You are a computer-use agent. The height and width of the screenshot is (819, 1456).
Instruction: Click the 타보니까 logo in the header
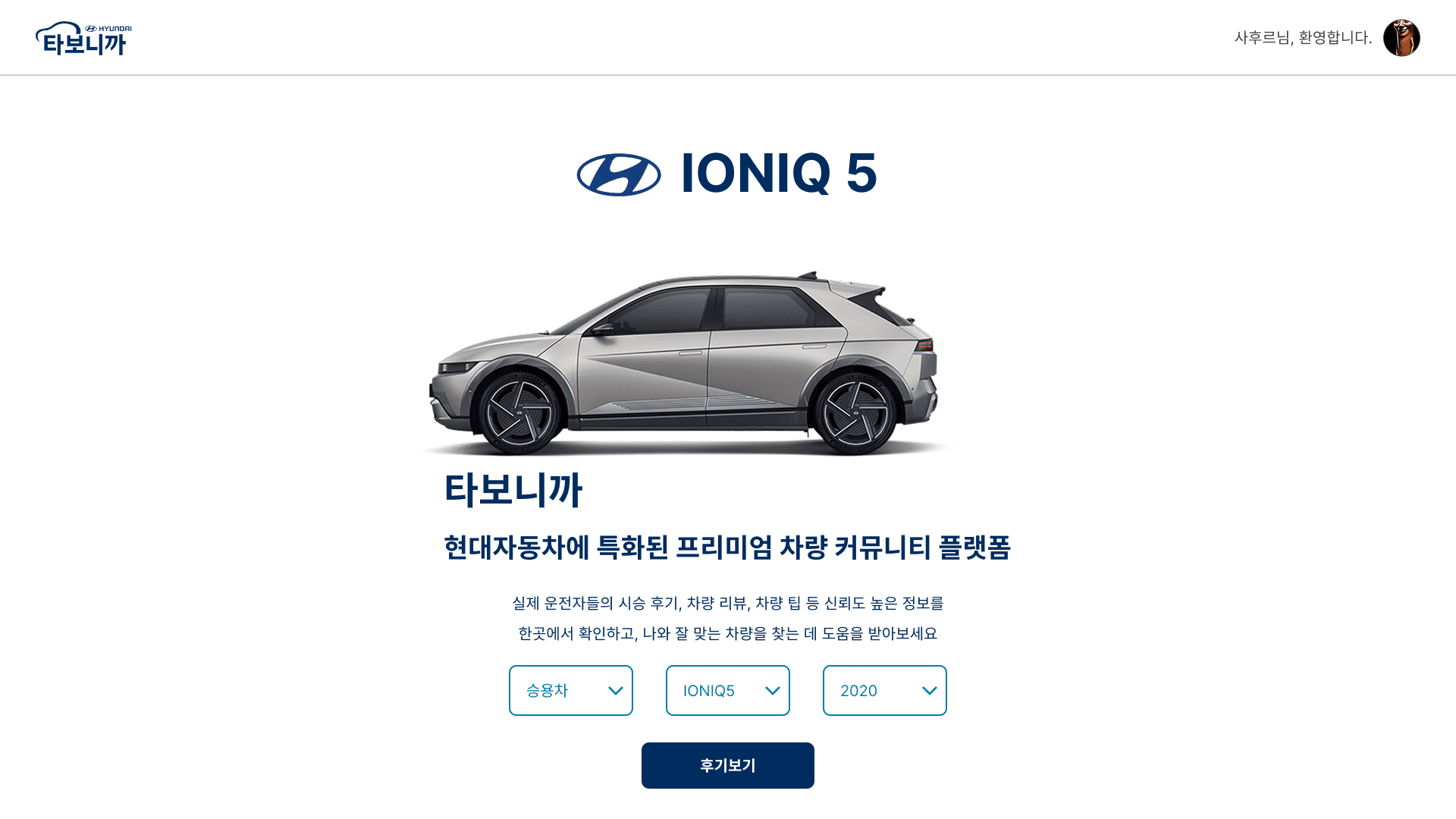(83, 39)
